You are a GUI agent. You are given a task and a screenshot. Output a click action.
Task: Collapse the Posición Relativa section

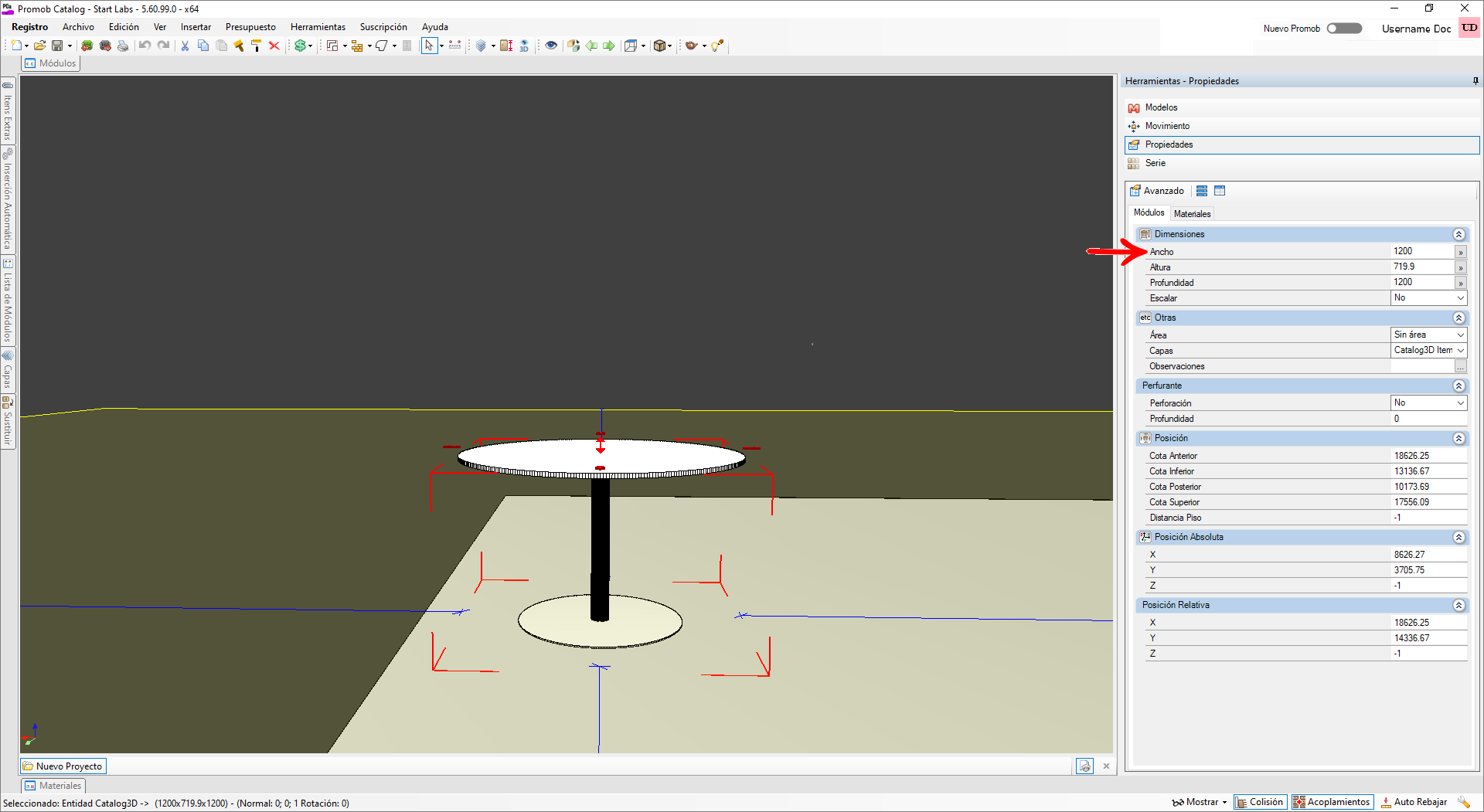pyautogui.click(x=1458, y=605)
